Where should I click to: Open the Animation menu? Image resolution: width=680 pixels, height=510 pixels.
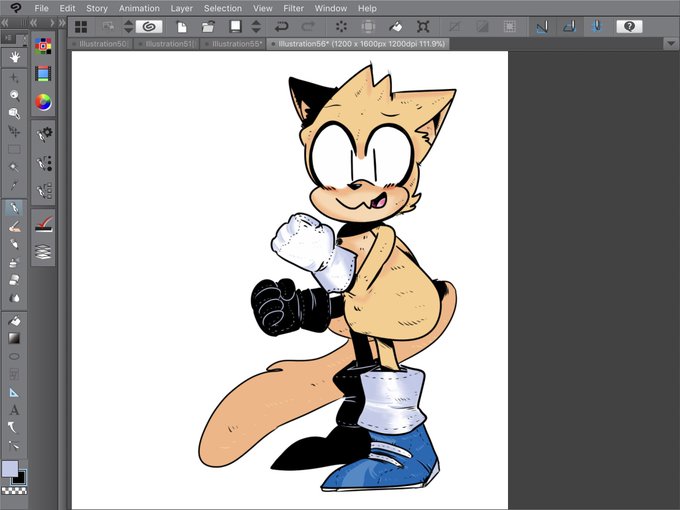pyautogui.click(x=139, y=8)
